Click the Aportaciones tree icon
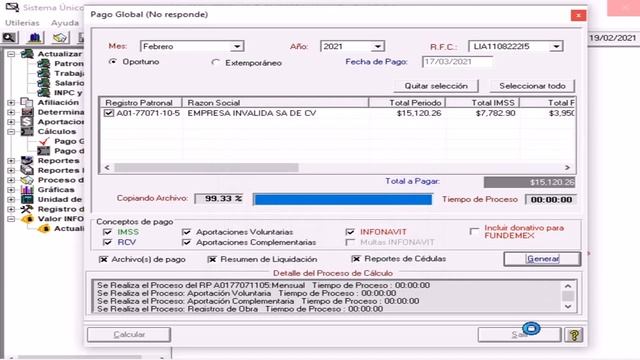The image size is (640, 360). click(27, 122)
